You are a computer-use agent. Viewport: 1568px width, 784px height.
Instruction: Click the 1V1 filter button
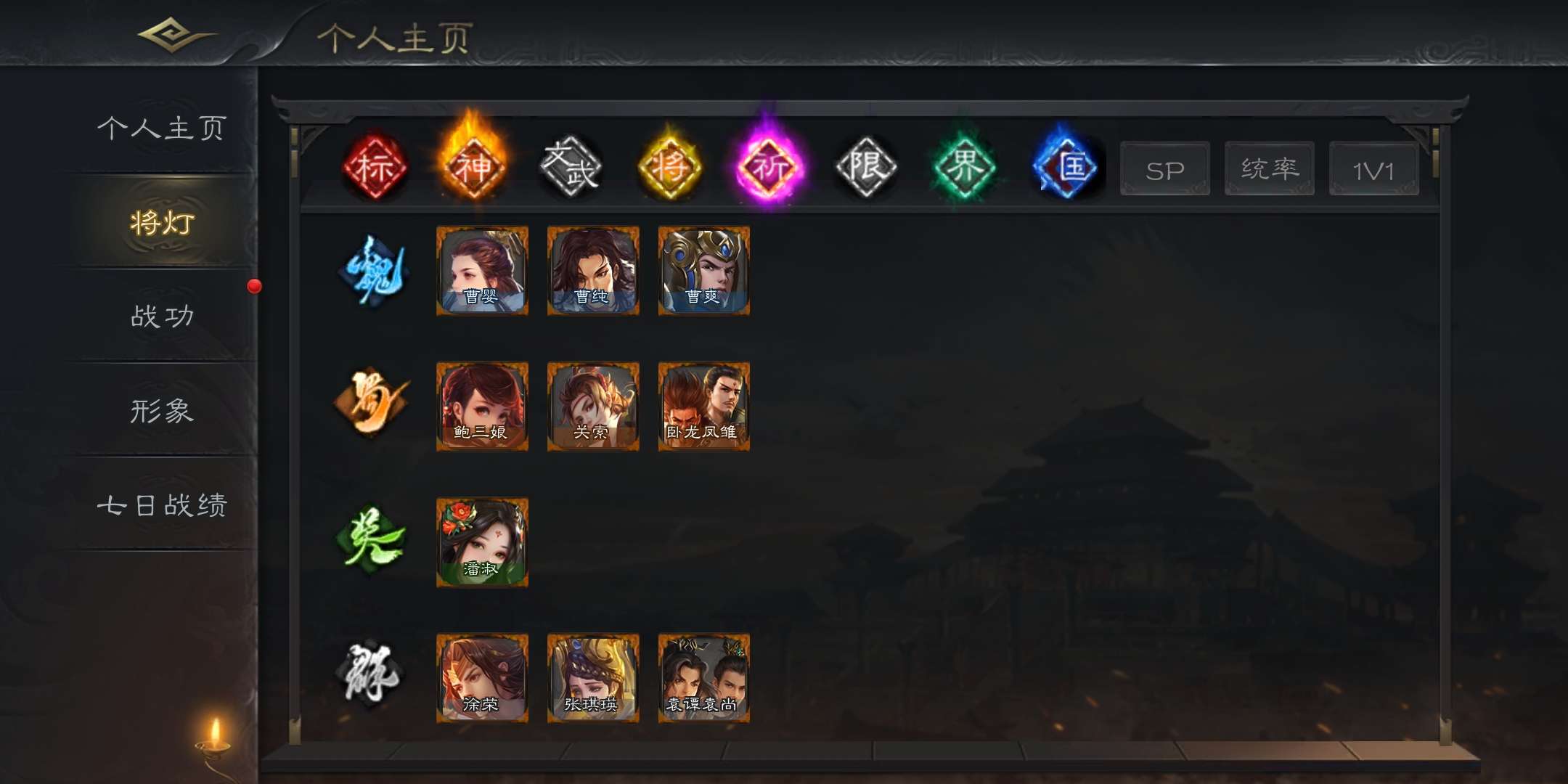1374,169
